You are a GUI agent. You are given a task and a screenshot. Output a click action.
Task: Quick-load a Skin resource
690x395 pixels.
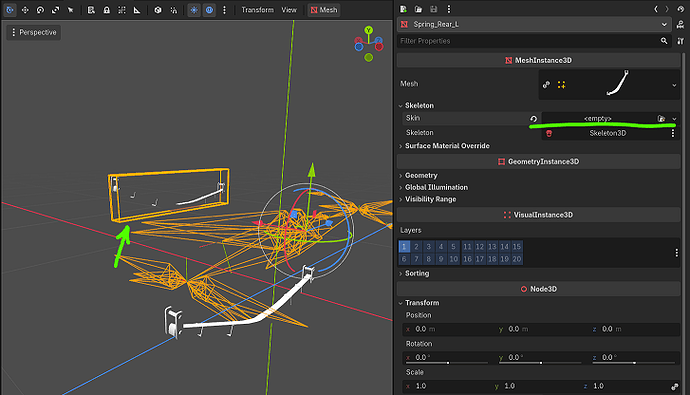[x=661, y=118]
